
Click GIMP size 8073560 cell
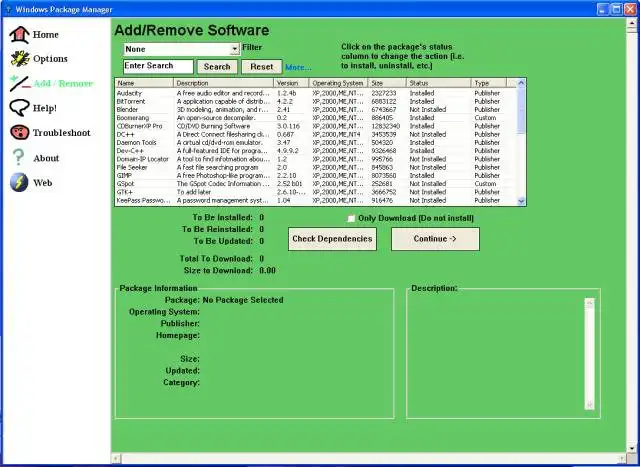pos(384,176)
